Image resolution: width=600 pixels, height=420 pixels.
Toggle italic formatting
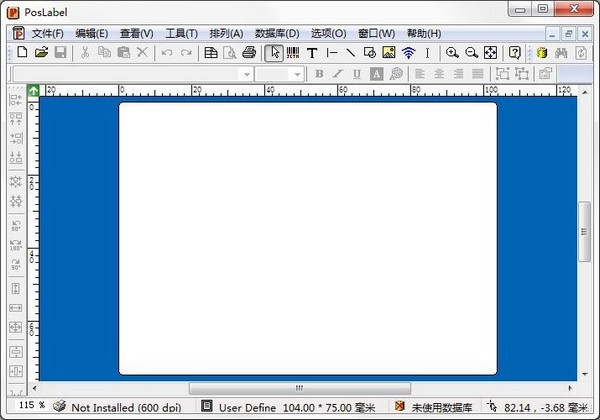tap(338, 73)
